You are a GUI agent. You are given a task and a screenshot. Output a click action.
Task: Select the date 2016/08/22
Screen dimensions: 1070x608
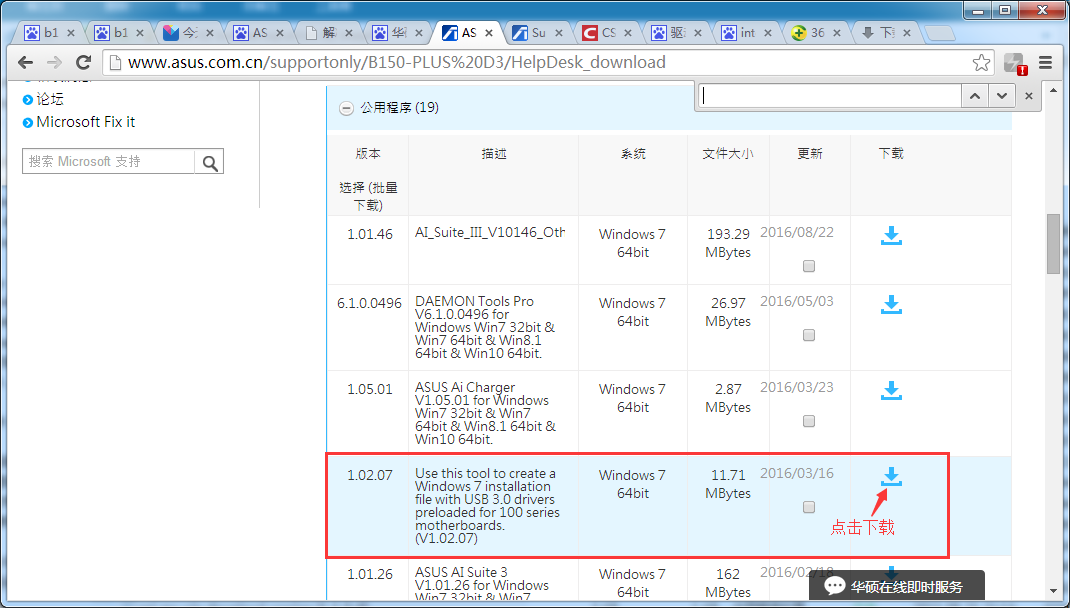click(x=797, y=232)
